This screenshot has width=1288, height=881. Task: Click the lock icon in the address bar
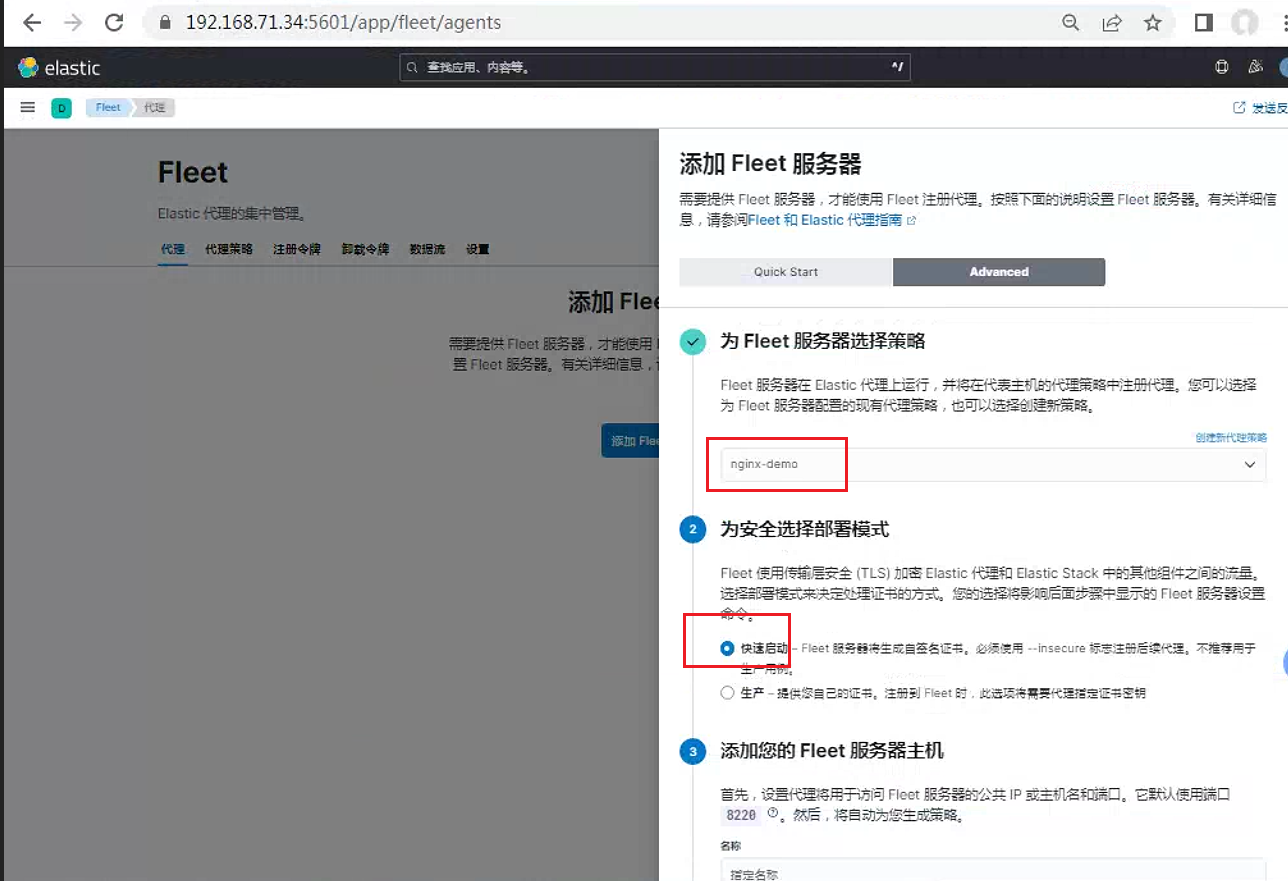[166, 22]
